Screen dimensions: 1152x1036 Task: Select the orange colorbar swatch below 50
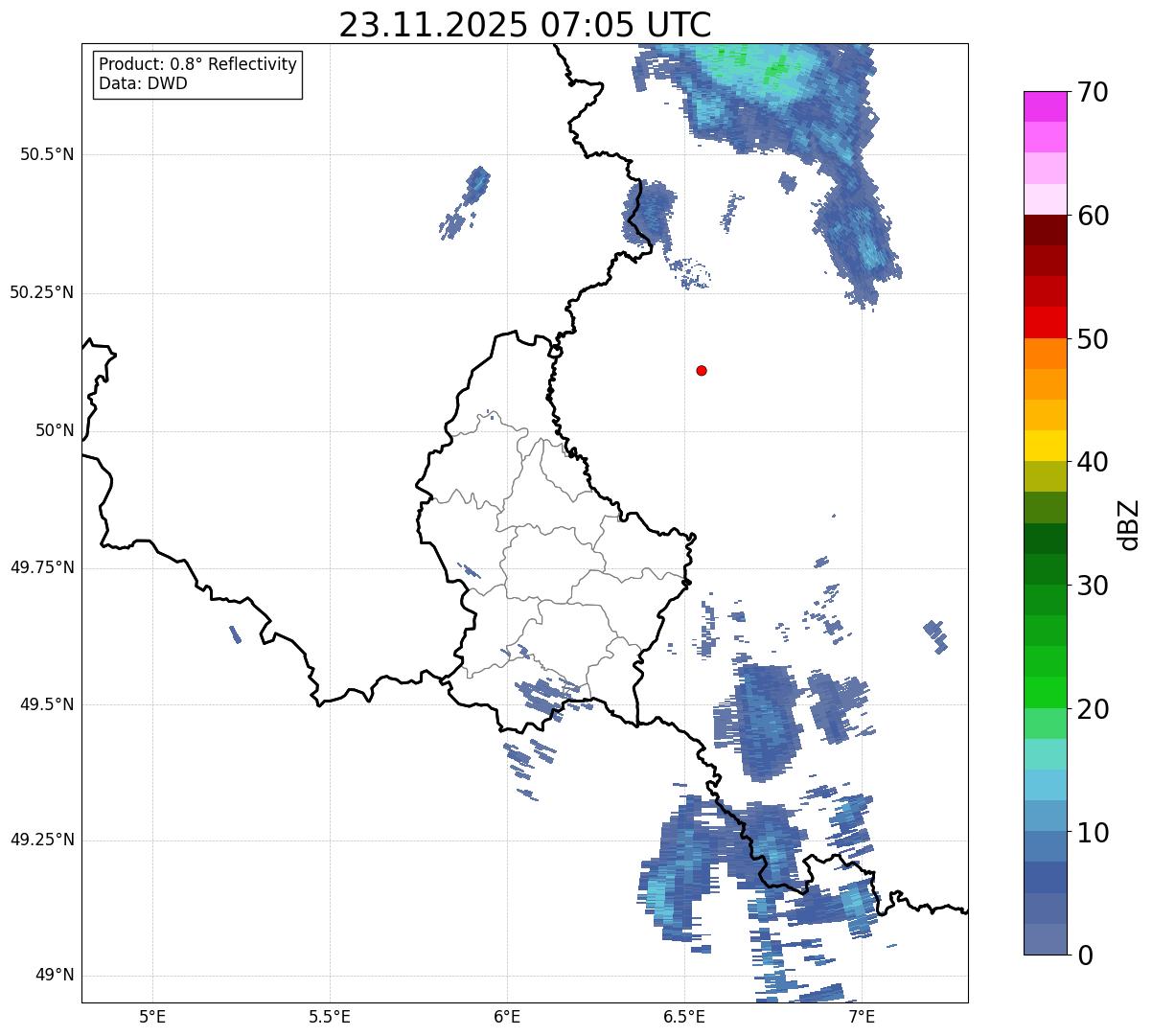click(1045, 354)
